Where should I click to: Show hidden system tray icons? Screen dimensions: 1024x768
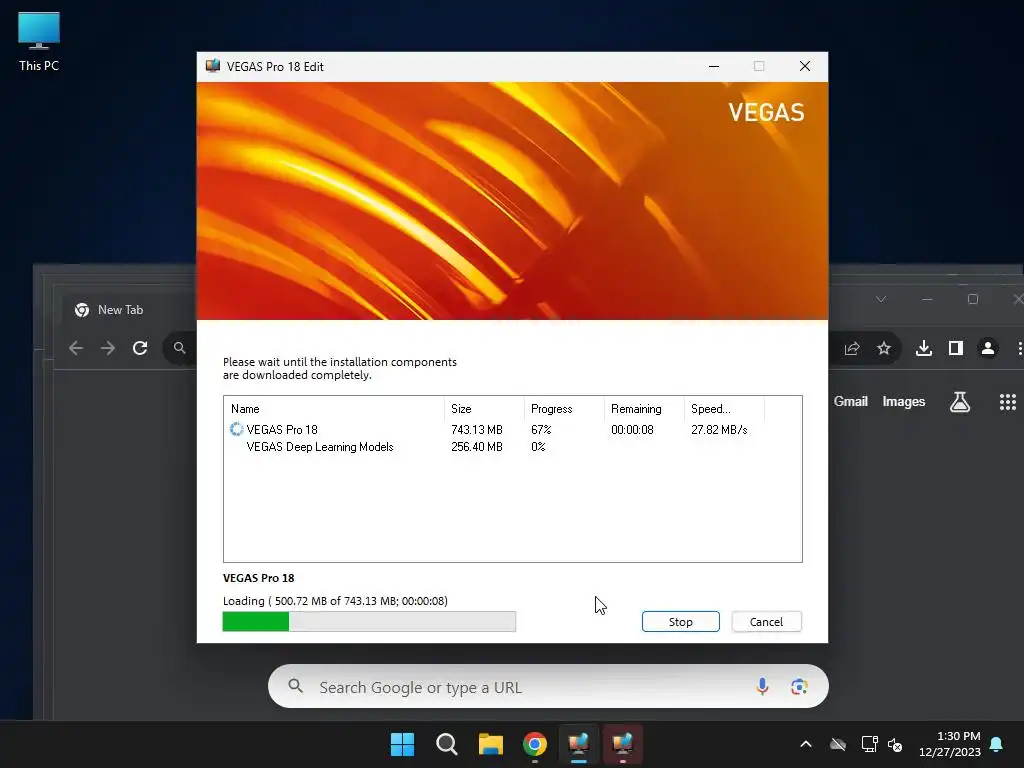tap(806, 744)
